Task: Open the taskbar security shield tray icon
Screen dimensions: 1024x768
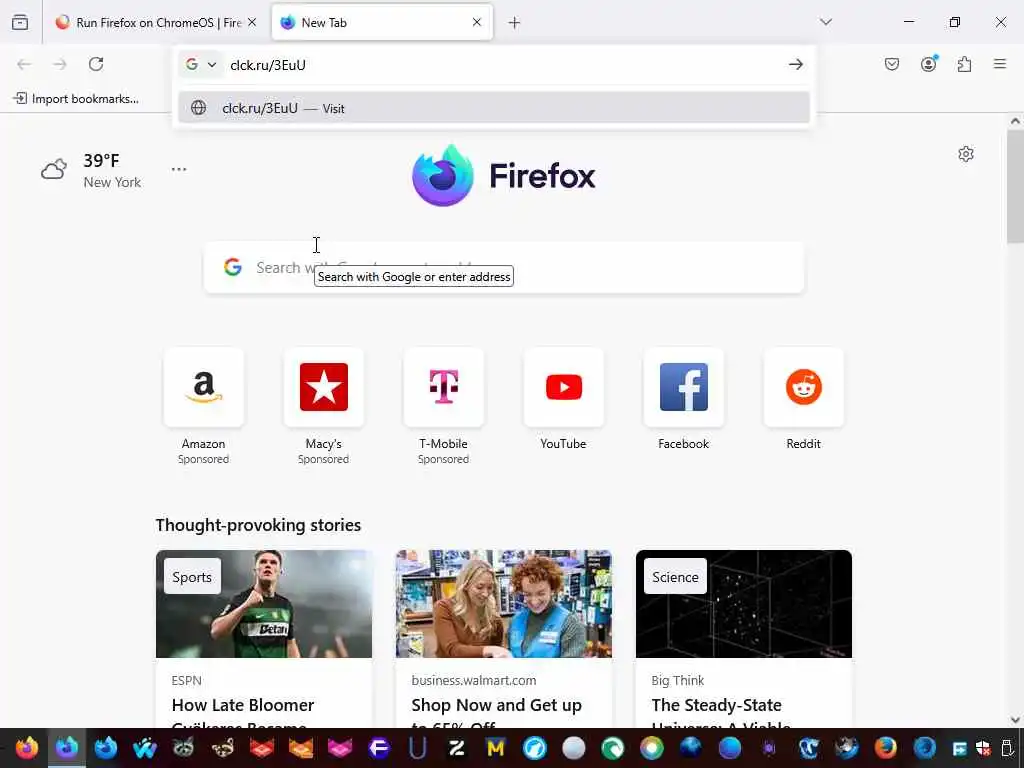Action: (983, 748)
